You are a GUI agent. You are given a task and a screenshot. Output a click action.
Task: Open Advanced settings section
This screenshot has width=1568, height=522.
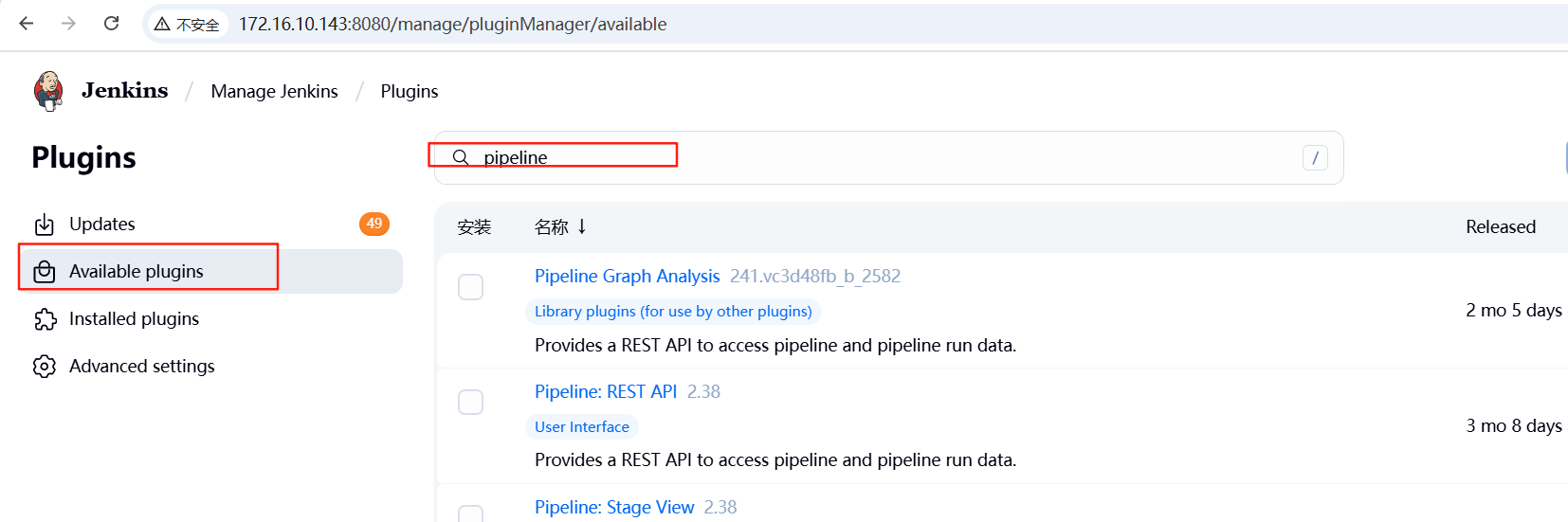pyautogui.click(x=210, y=367)
